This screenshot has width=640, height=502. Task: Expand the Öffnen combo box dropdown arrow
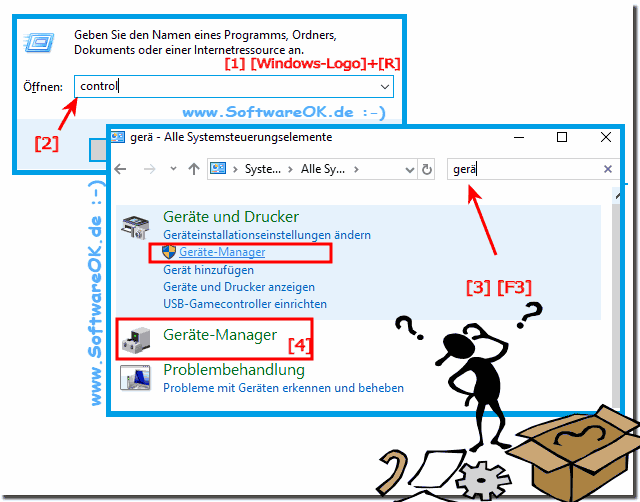coord(384,87)
